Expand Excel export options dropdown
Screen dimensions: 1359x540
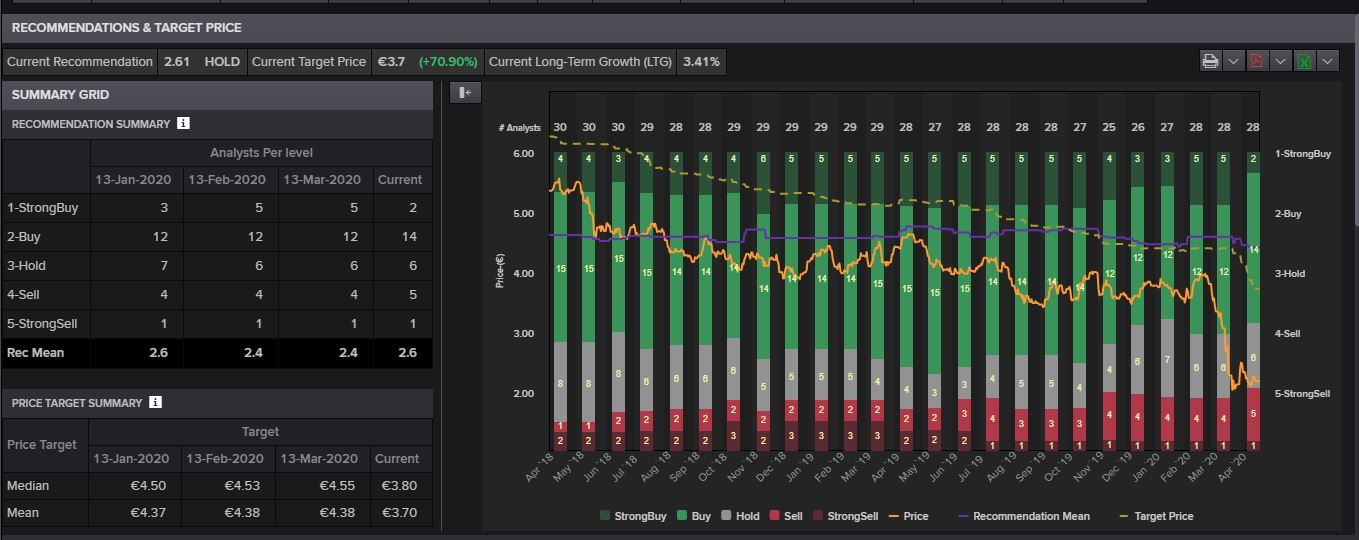tap(1327, 61)
